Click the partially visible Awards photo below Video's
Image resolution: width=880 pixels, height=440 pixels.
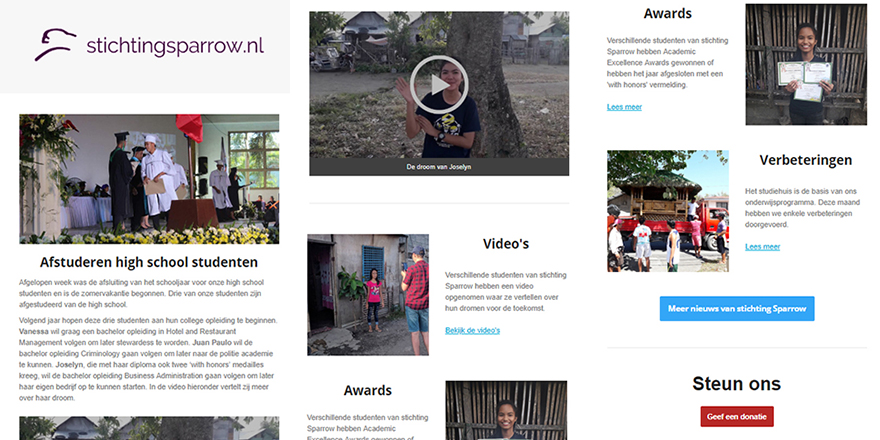coord(506,410)
